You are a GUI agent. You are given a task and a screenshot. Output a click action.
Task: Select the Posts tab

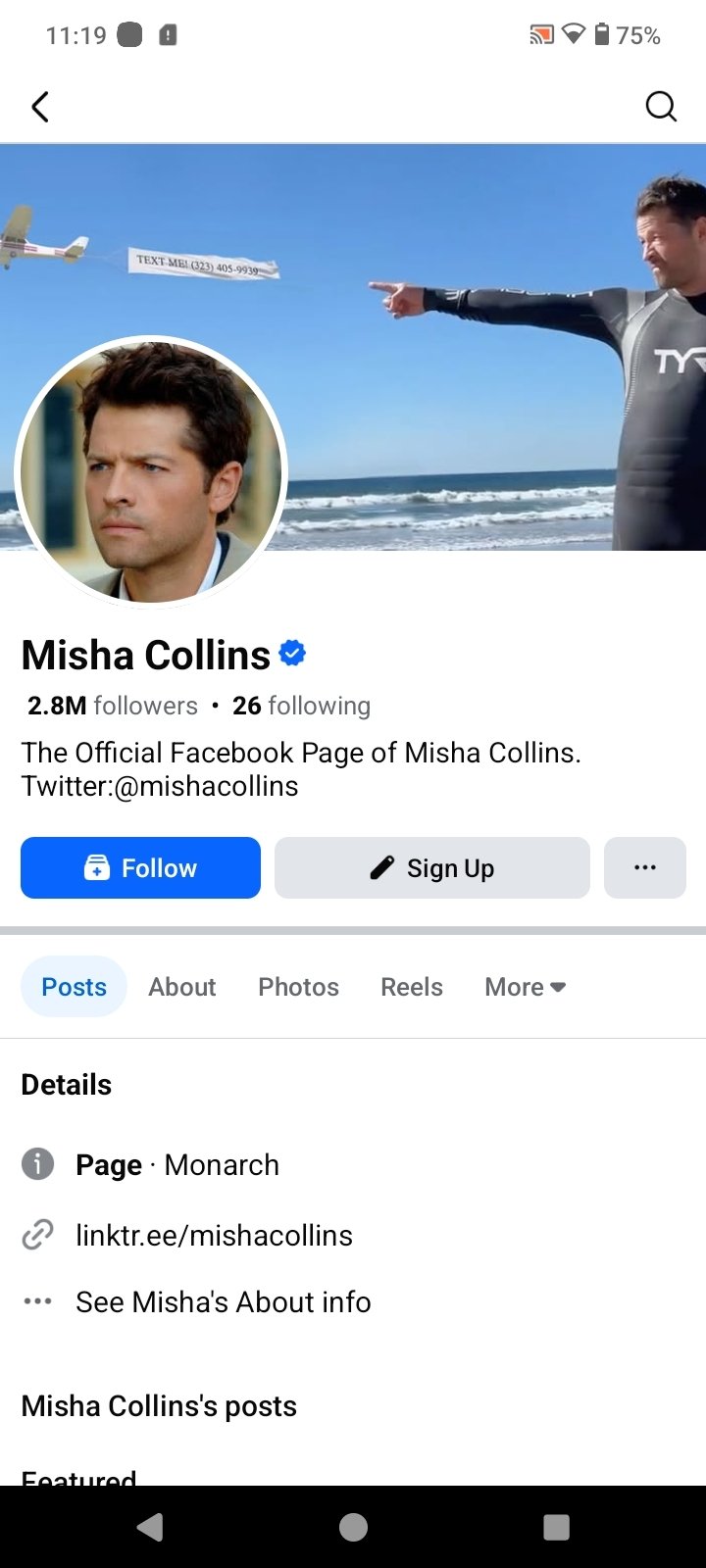coord(74,987)
